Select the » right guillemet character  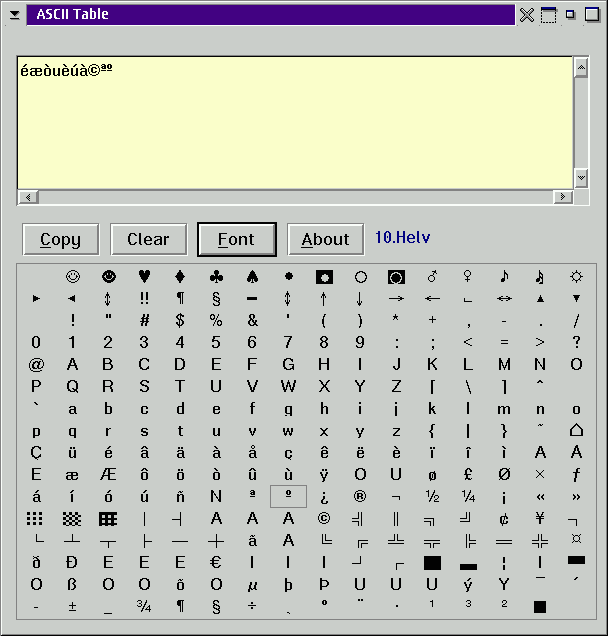(576, 497)
